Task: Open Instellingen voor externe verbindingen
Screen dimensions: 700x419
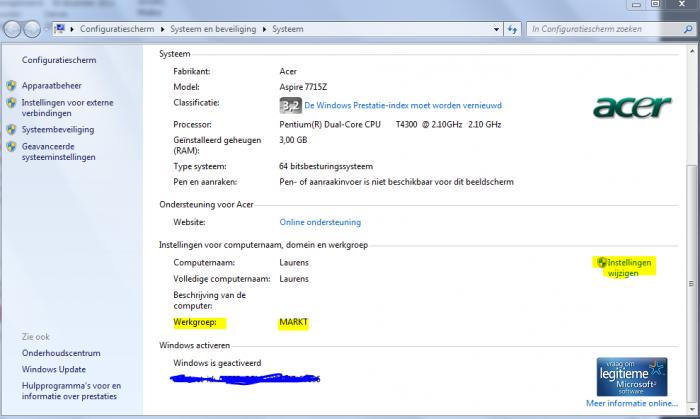Action: tap(67, 108)
